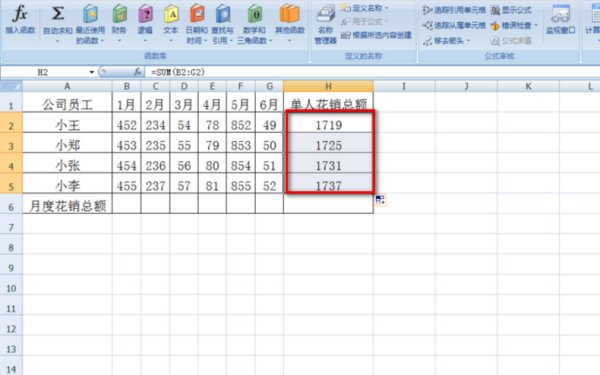
Task: Open the Logical (逻辑) functions list
Action: (x=145, y=23)
